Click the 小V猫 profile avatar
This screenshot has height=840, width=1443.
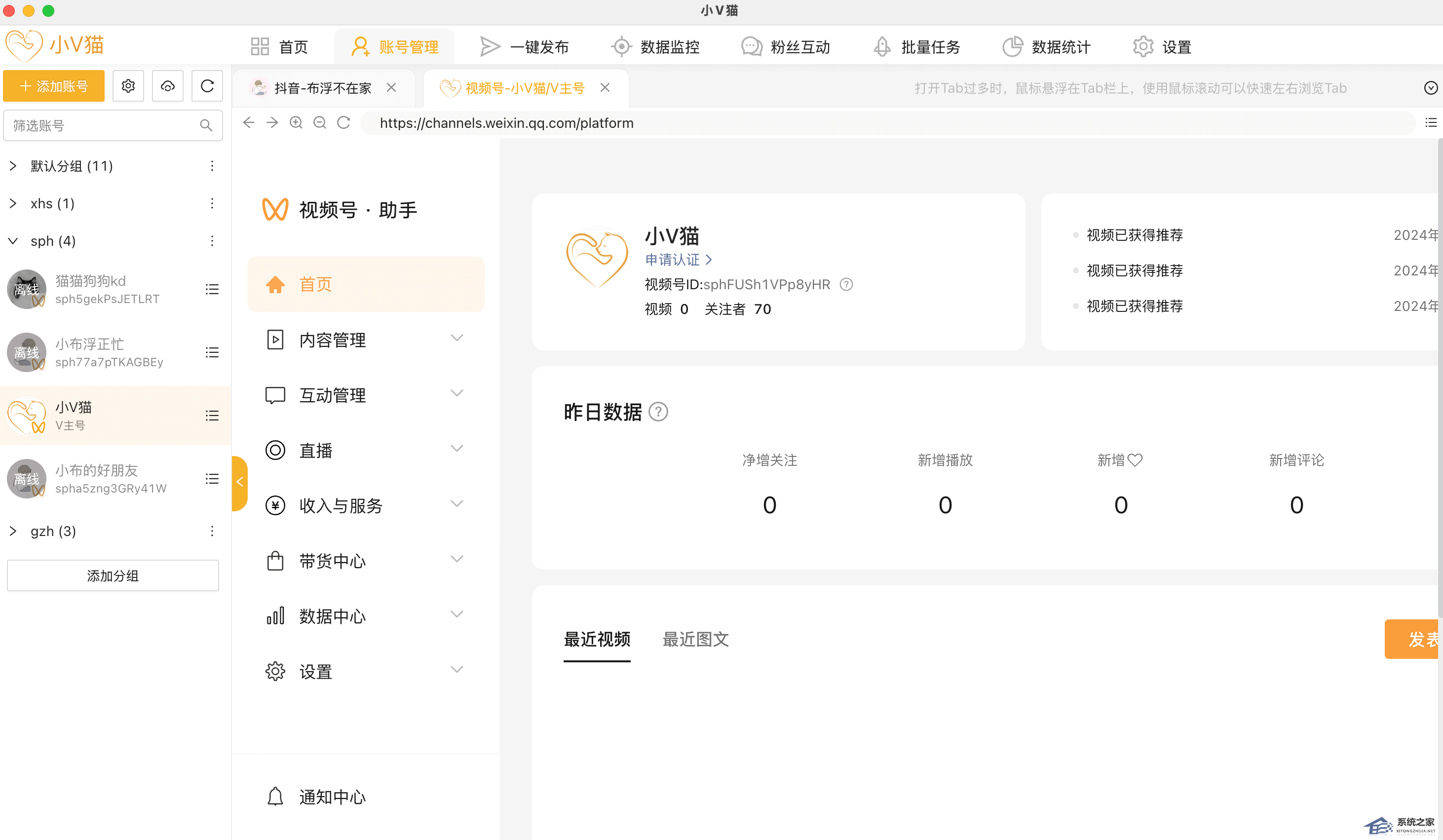click(597, 257)
